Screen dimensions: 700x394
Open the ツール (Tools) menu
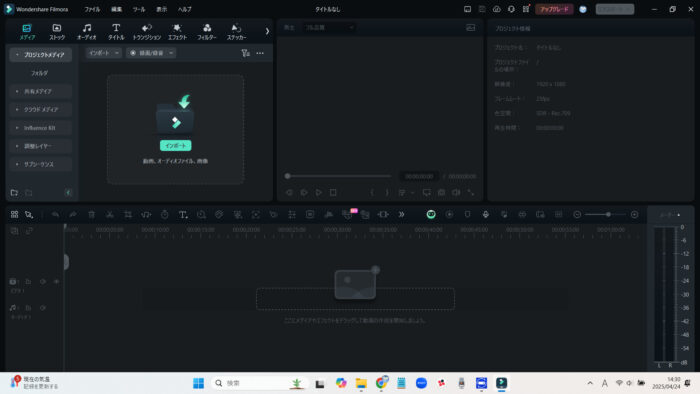[x=139, y=9]
